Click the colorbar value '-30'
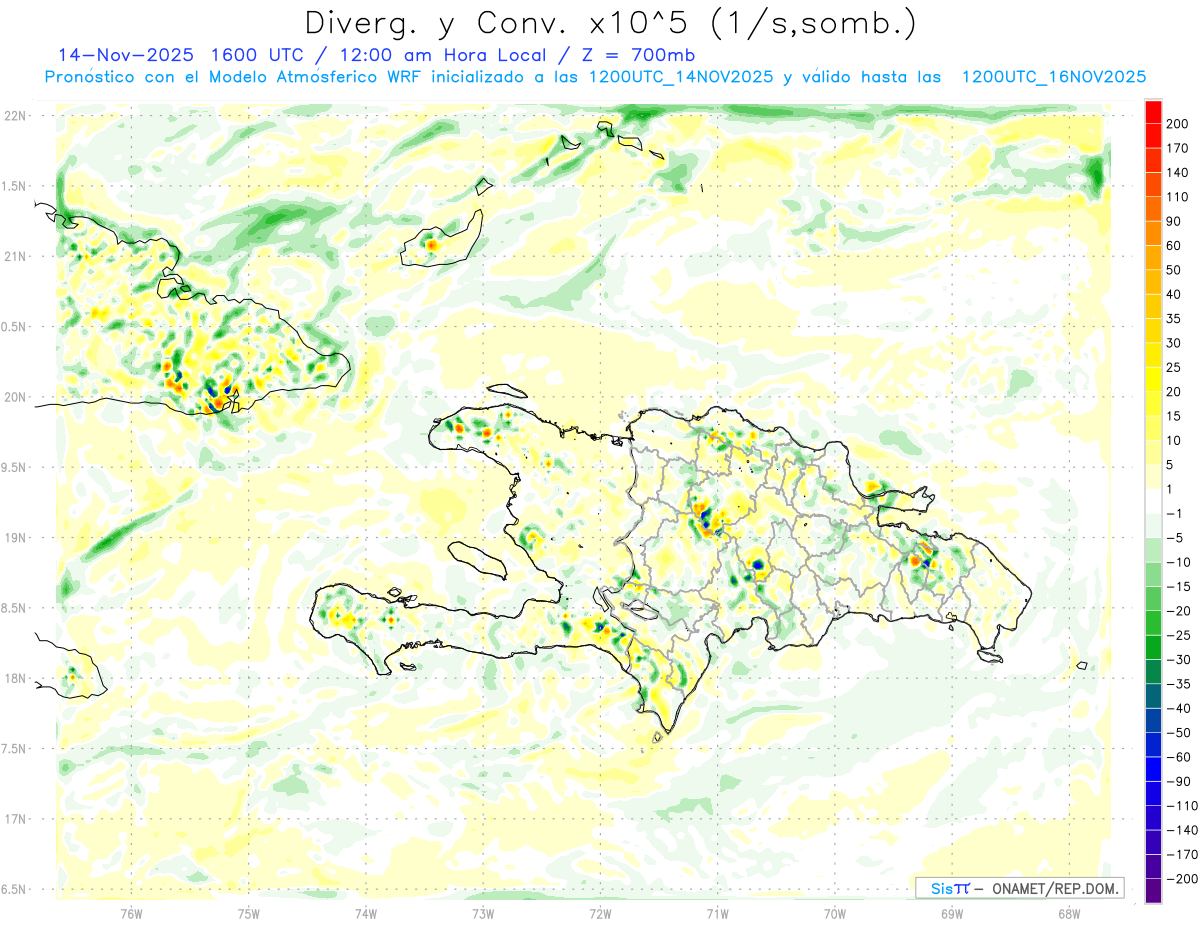1200x927 pixels. pyautogui.click(x=1178, y=660)
